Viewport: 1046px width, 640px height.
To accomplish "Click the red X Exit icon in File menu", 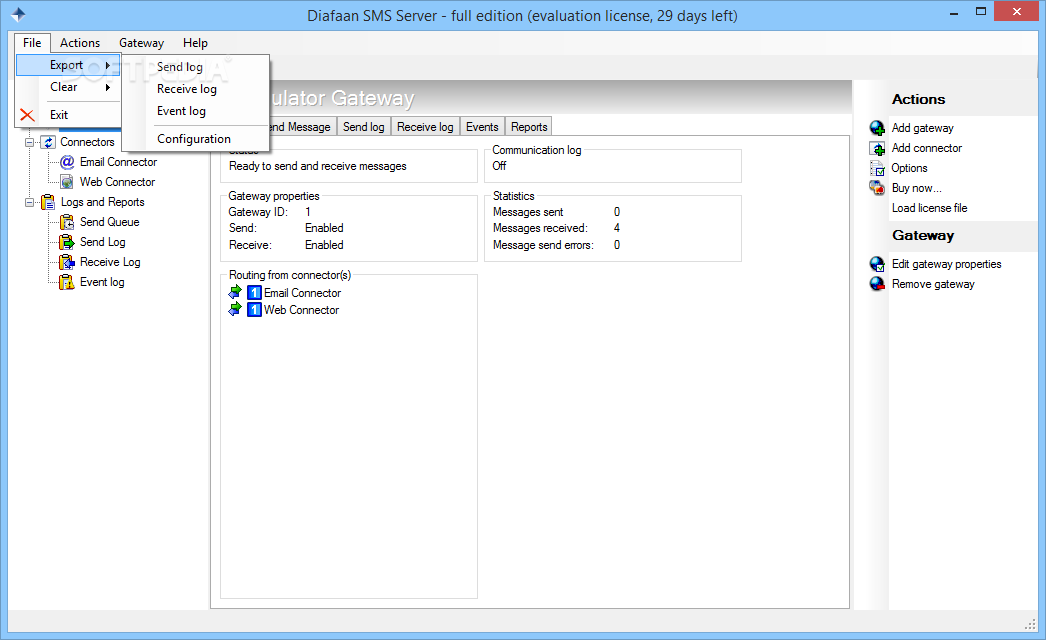I will click(27, 115).
